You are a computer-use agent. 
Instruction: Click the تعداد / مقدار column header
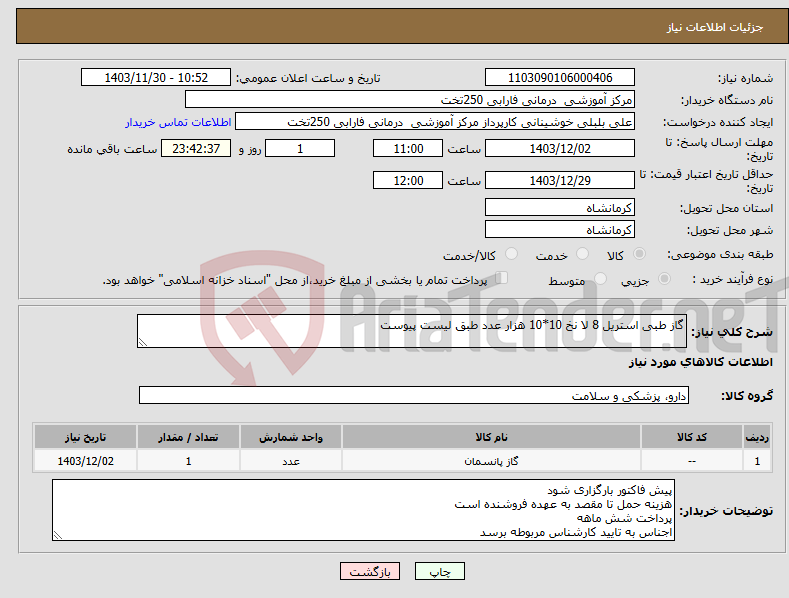188,437
